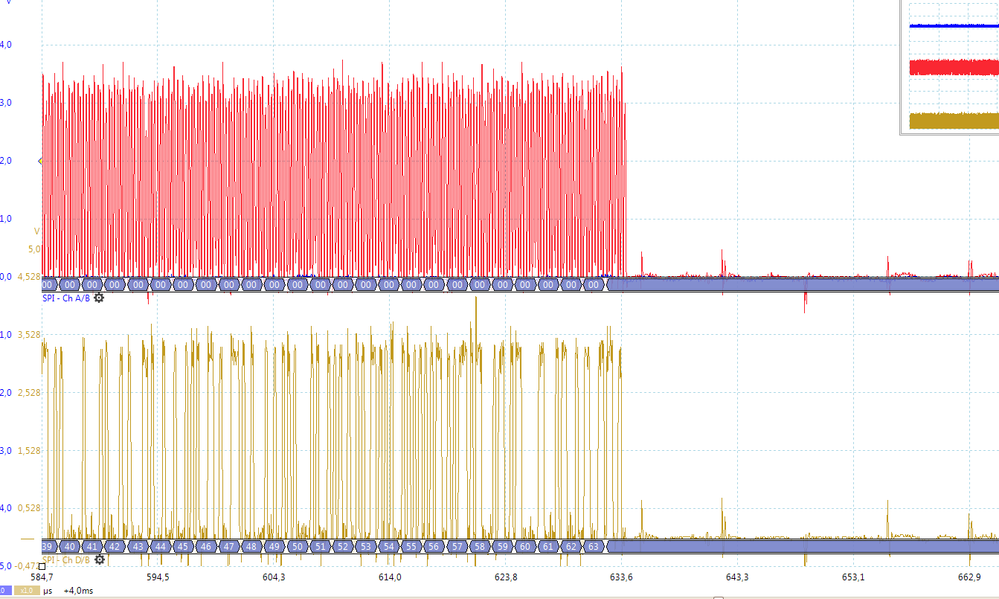999x599 pixels.
Task: Select decoded SPI packet 47
Action: click(x=228, y=546)
